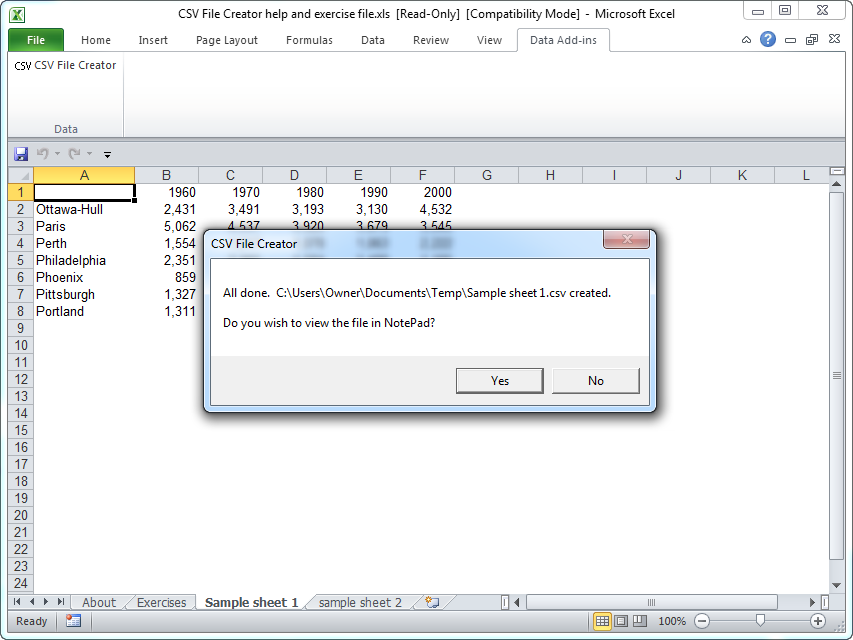Click the horizontal split box beside the right scroll arrow

pyautogui.click(x=825, y=602)
